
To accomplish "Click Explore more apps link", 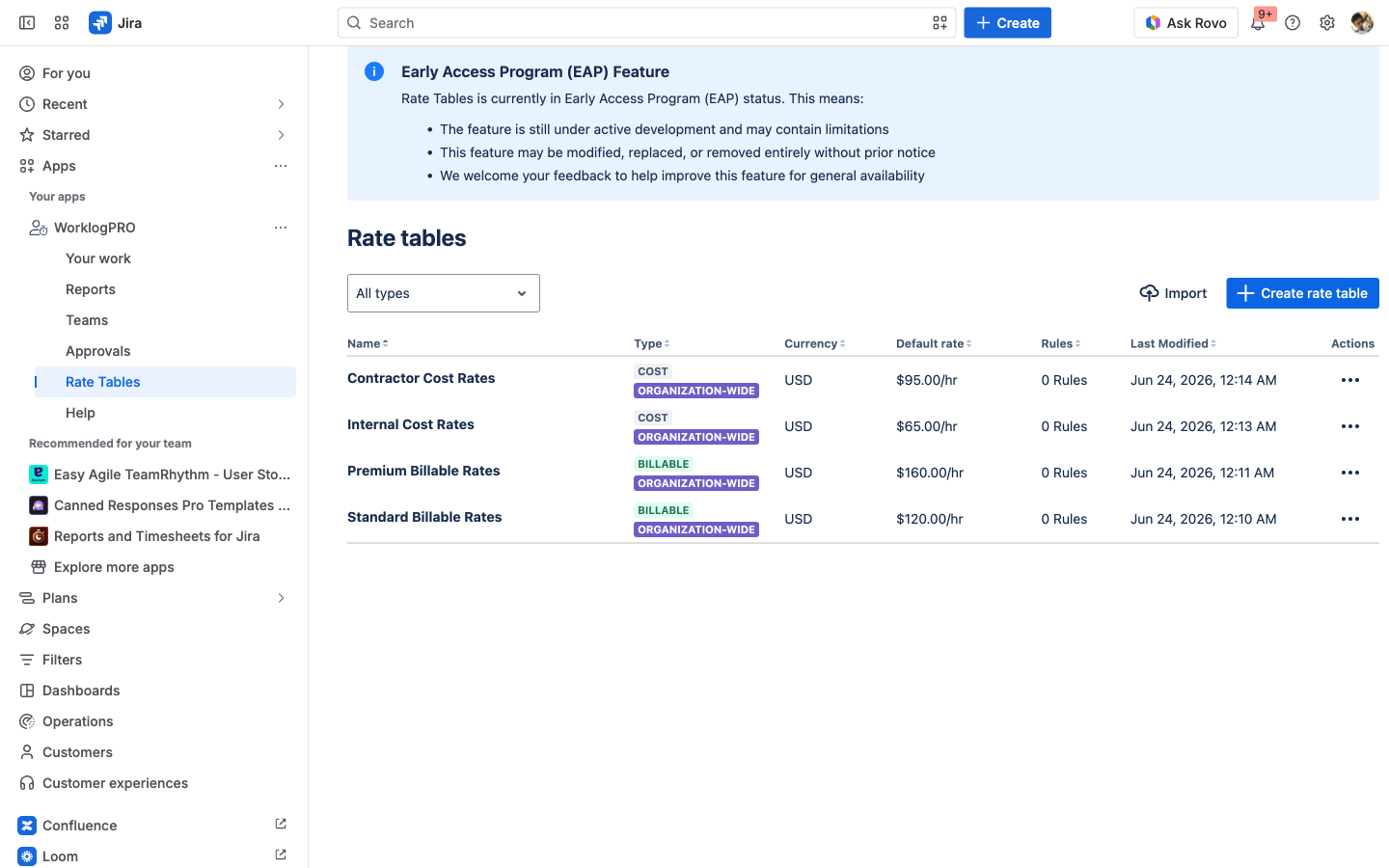I will click(x=114, y=567).
